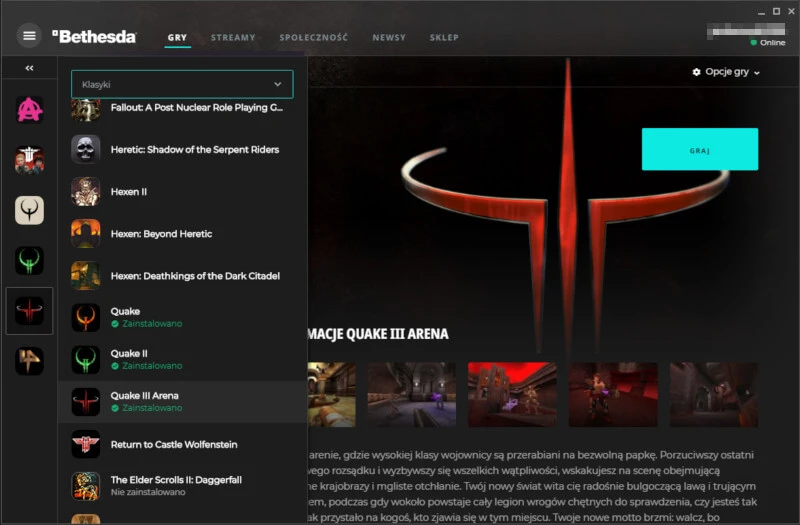The width and height of the screenshot is (800, 525).
Task: Open the SPOŁECZNOŚĆ tab
Action: pos(314,37)
